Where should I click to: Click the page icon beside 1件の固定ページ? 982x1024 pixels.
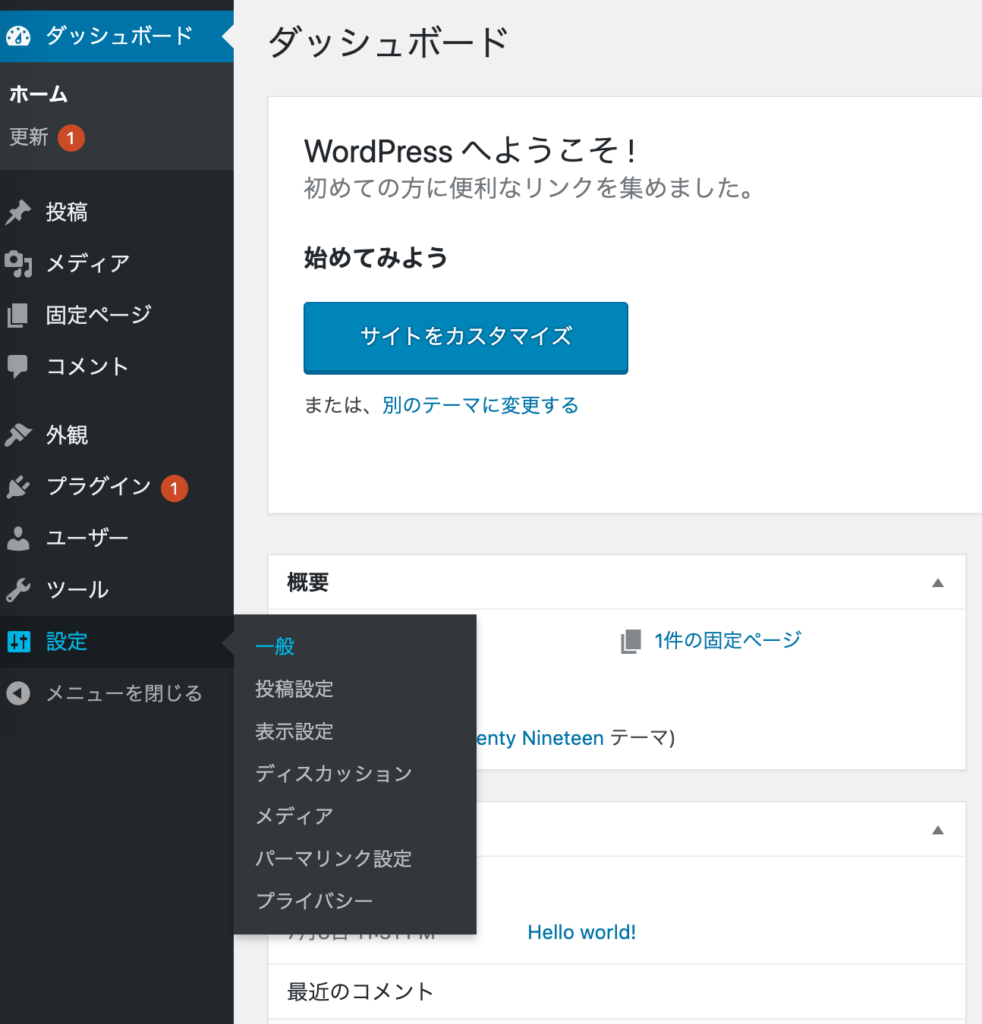coord(631,641)
